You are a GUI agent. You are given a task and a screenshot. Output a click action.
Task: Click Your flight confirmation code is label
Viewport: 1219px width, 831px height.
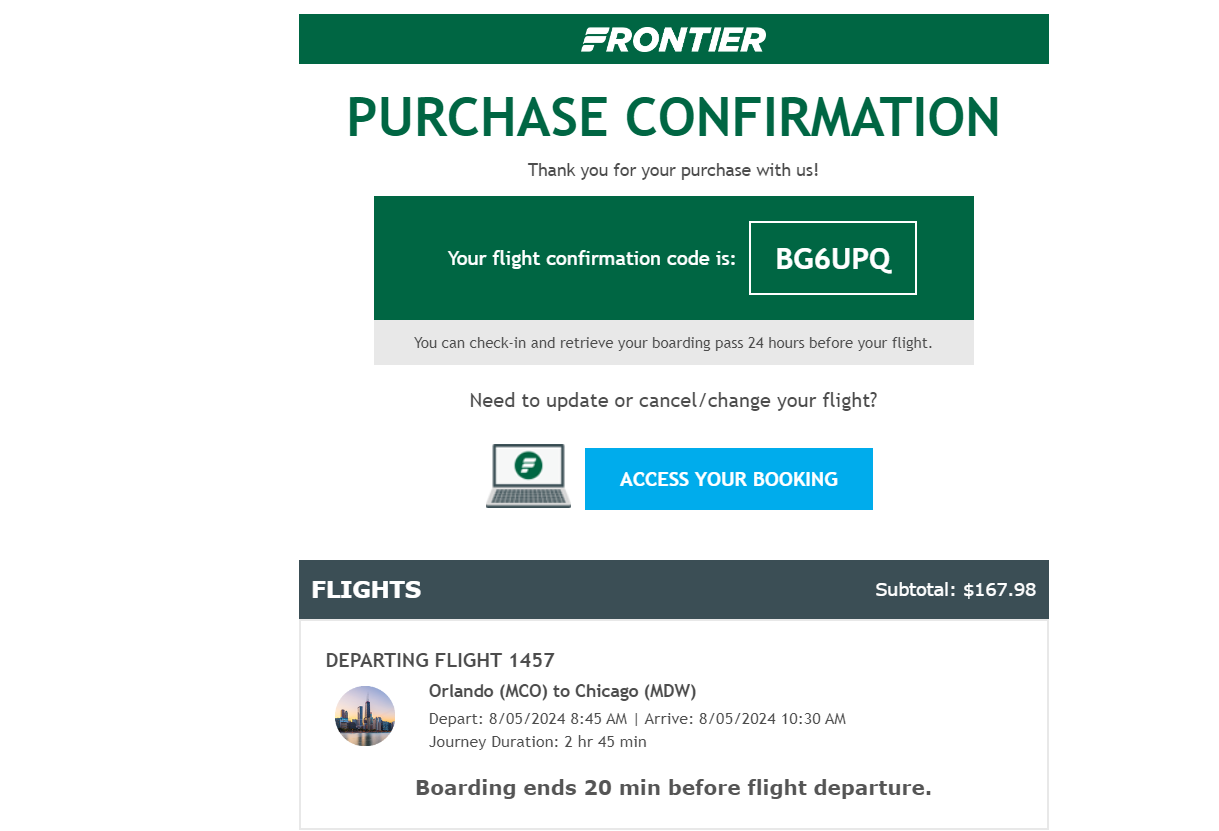click(x=592, y=258)
